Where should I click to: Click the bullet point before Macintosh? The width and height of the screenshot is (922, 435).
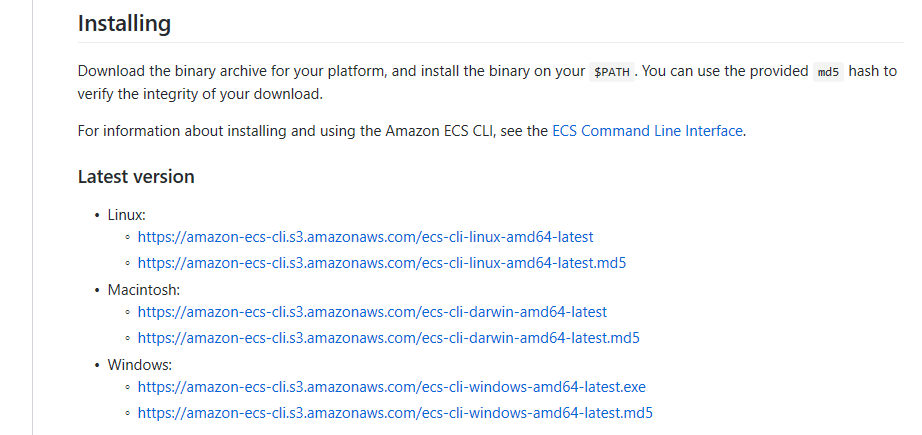[x=97, y=290]
